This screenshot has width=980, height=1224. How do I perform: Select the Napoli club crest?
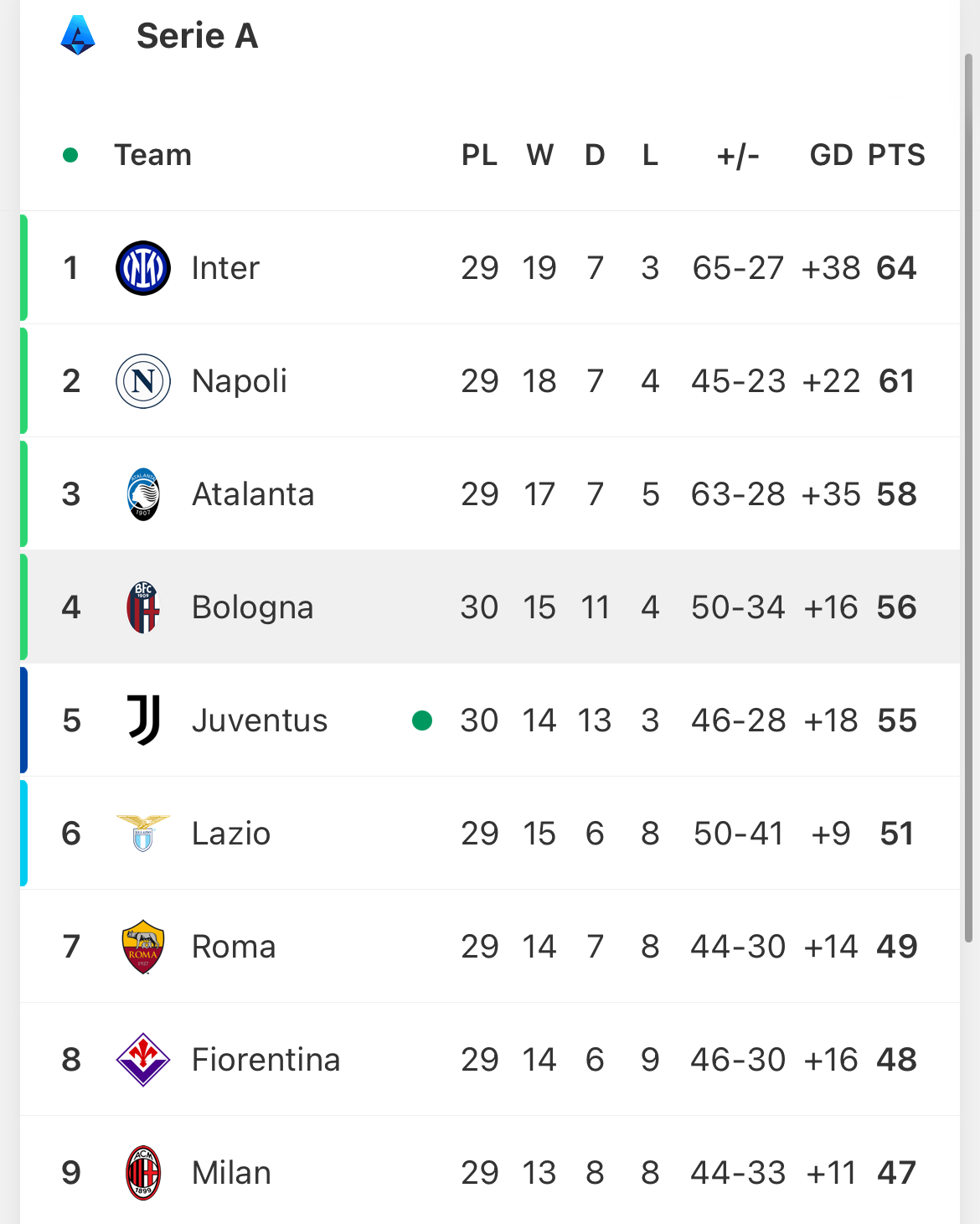click(143, 381)
